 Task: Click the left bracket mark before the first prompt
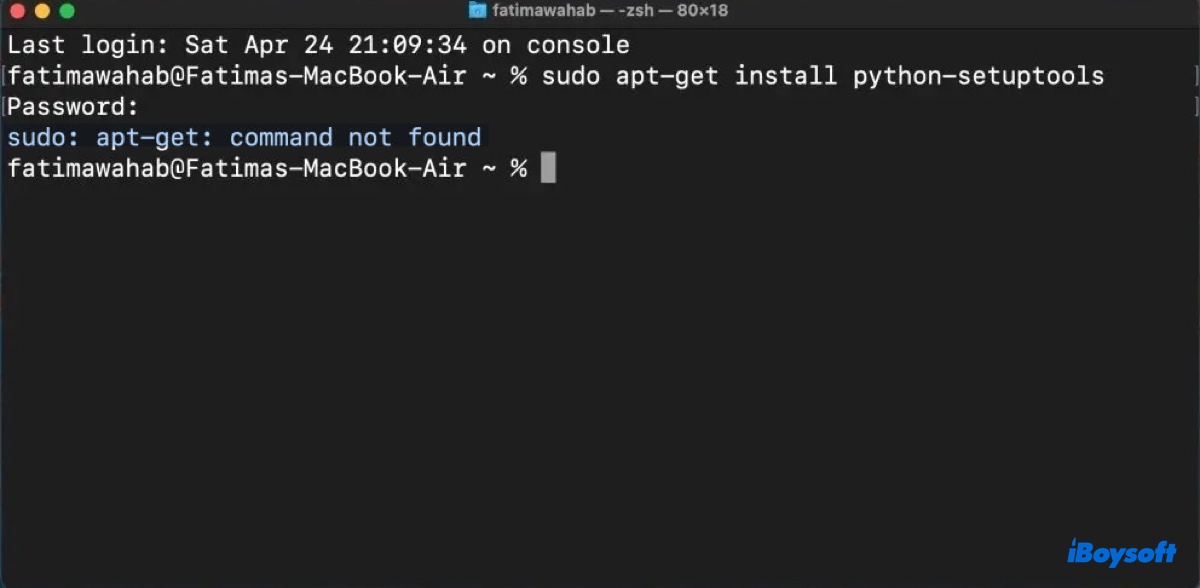pos(4,76)
